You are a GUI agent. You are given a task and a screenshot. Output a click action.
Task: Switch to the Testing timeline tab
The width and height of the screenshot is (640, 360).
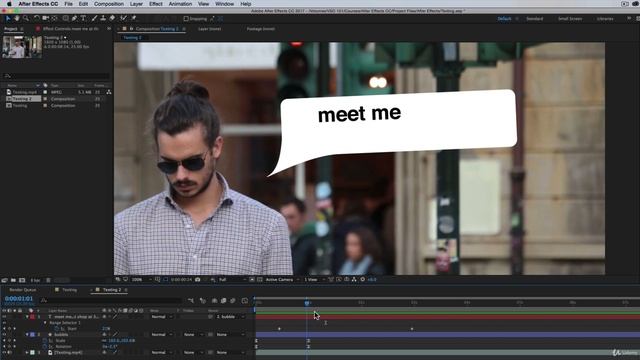coord(69,290)
